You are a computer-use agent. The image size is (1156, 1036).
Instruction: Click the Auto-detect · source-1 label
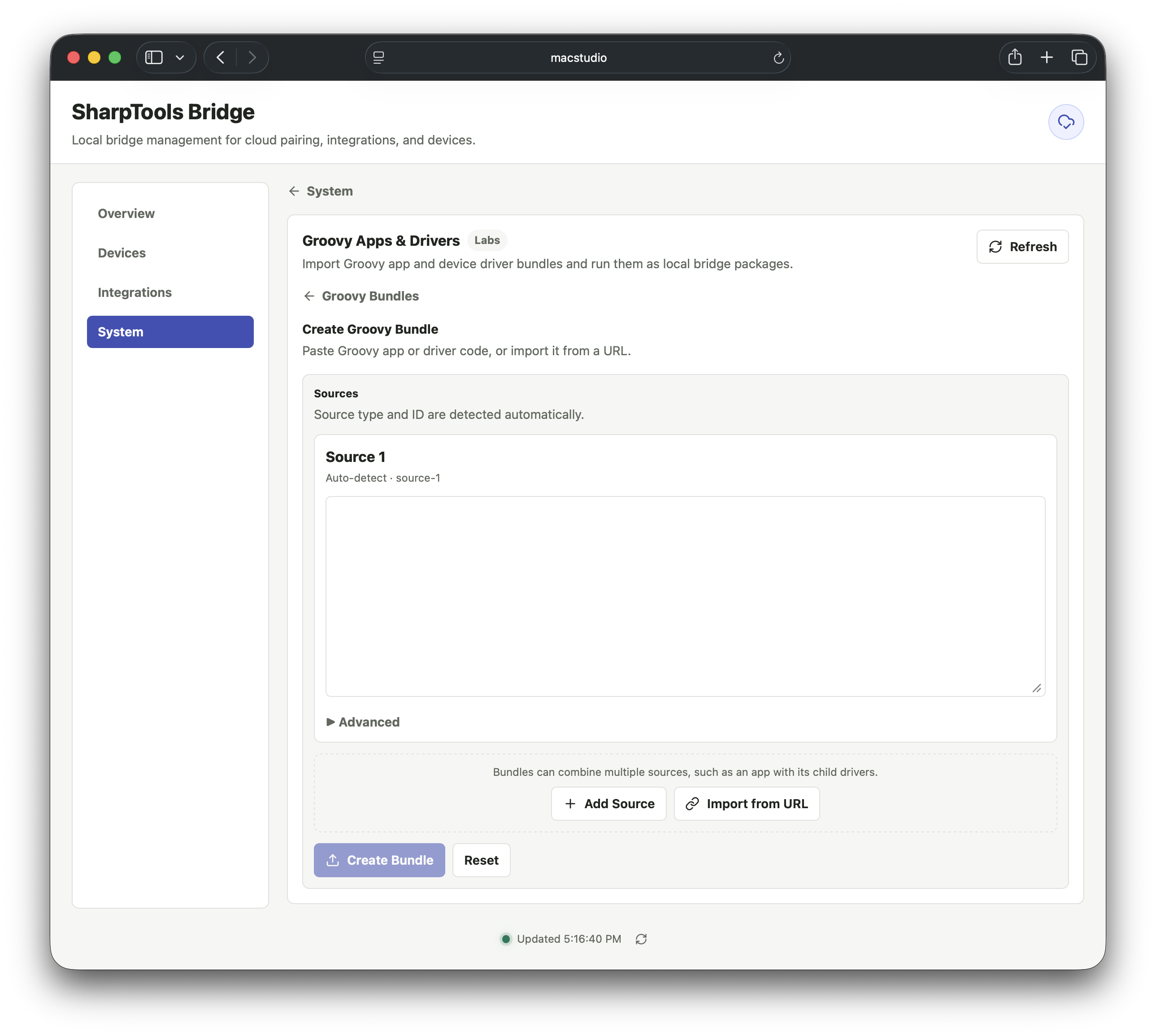(382, 478)
